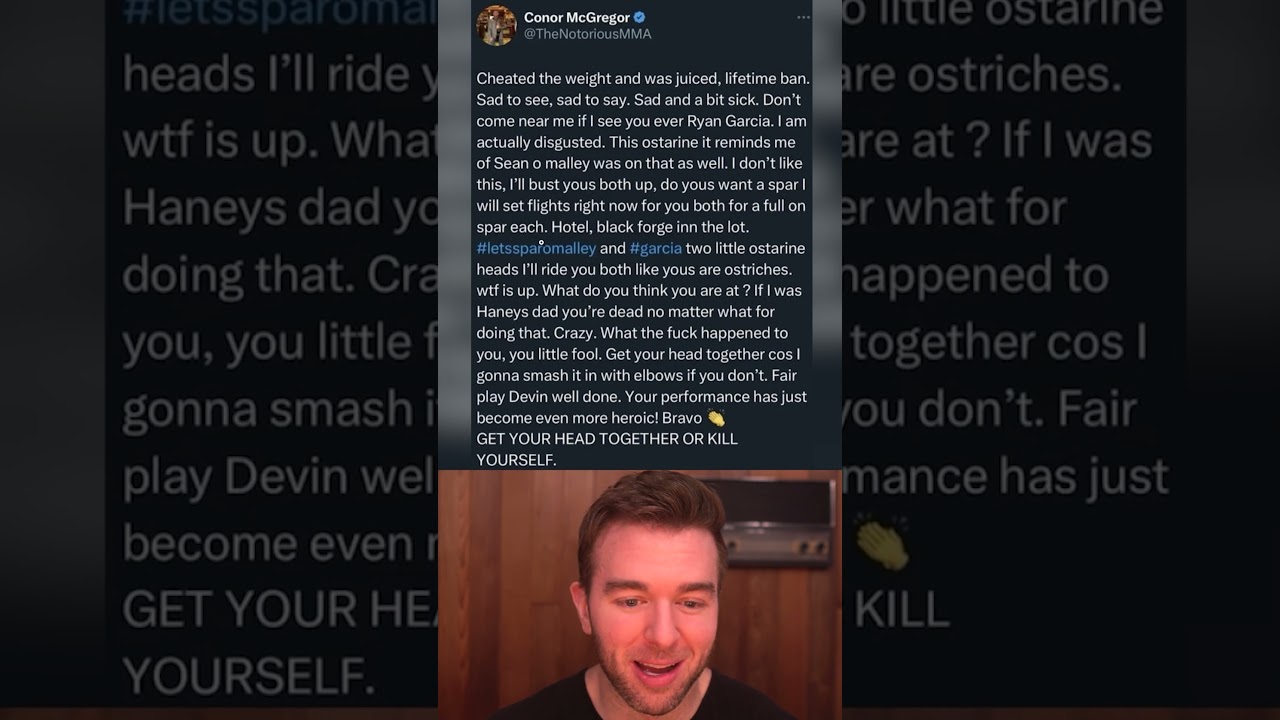
Task: Click the small clapping hands emoji after Bravo
Action: pyautogui.click(x=716, y=418)
